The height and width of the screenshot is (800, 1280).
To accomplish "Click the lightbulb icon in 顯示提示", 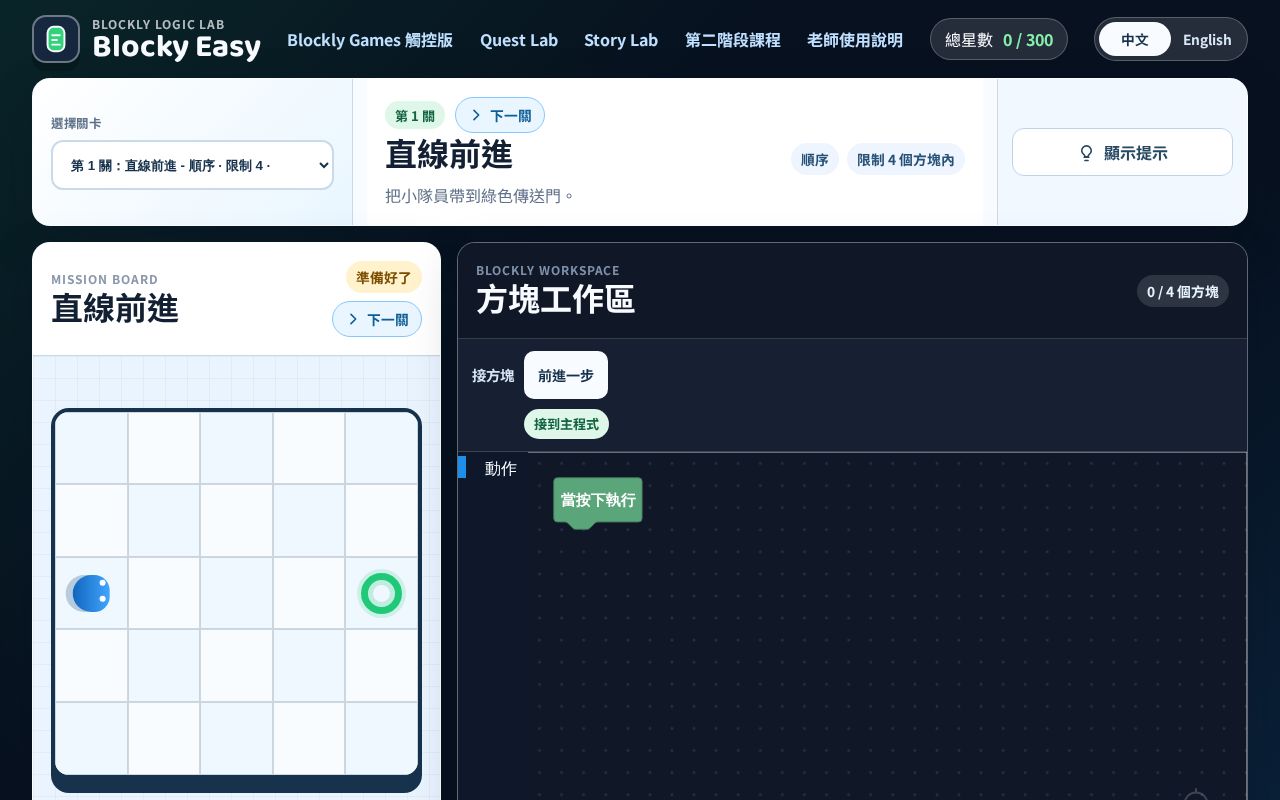I will point(1086,153).
